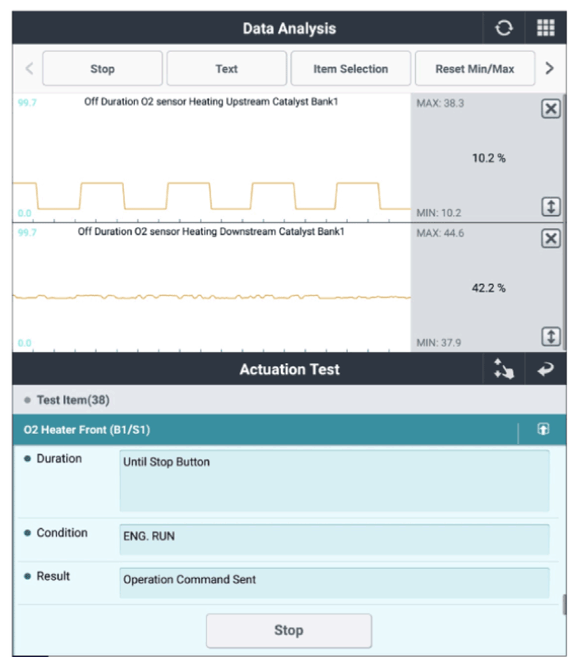Screen dimensions: 577x666
Task: Go to previous toolbar page with left chevron
Action: tap(29, 68)
